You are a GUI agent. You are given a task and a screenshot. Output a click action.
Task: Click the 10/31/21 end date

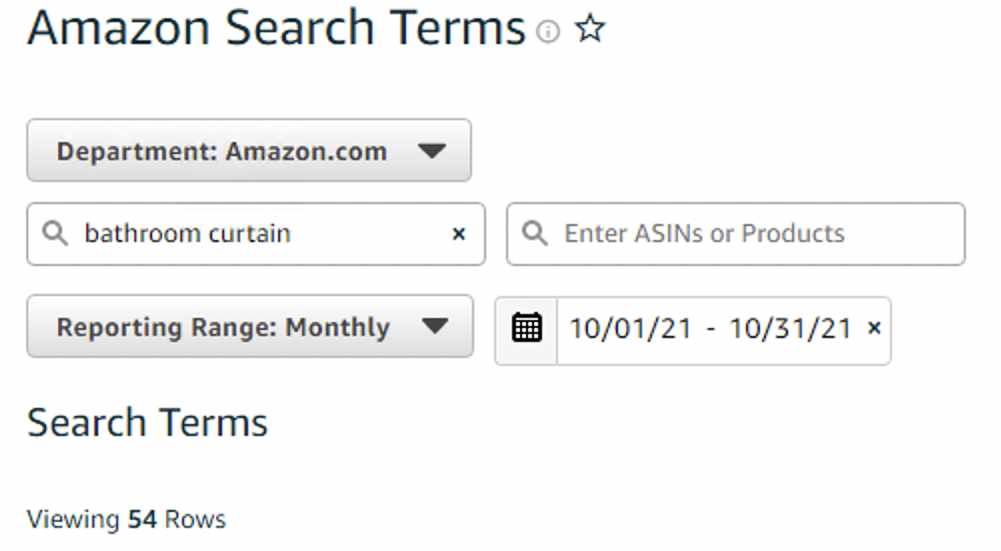pyautogui.click(x=790, y=329)
